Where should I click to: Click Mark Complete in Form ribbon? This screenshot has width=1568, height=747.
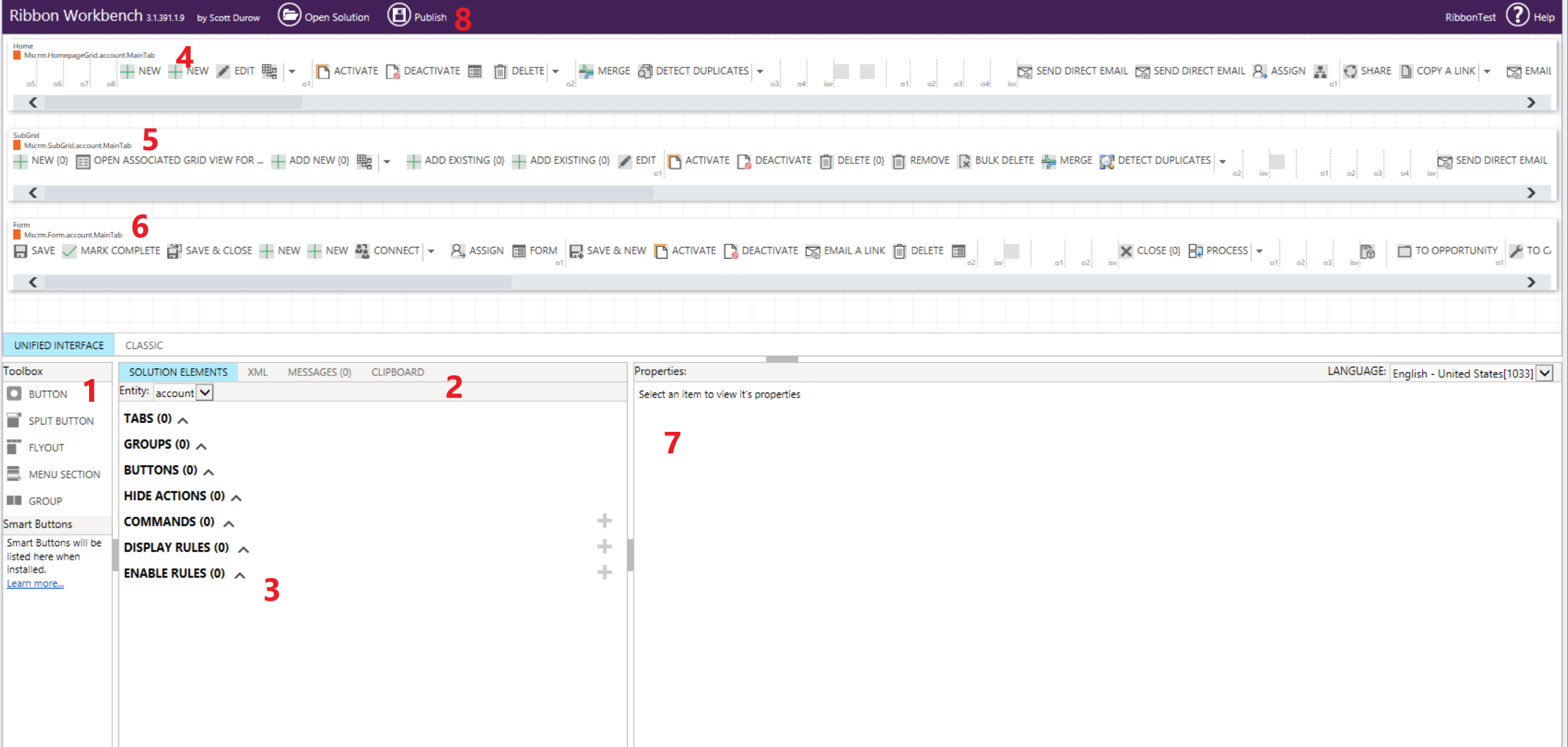click(x=111, y=251)
